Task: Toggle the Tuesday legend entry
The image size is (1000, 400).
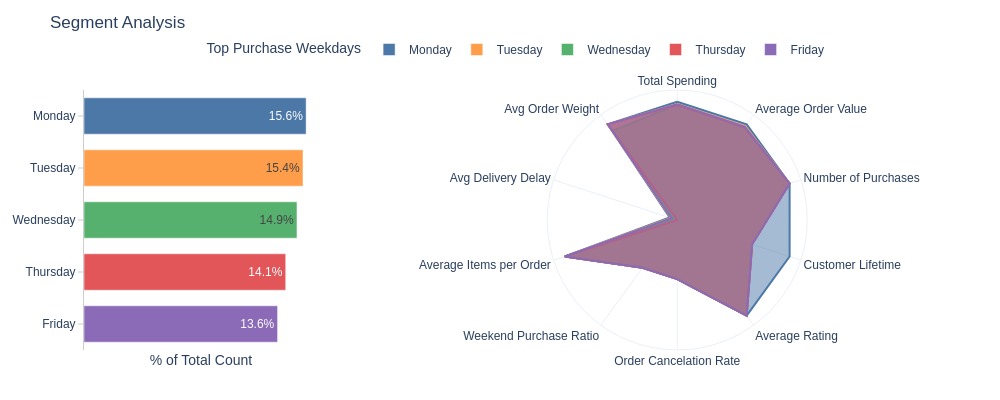Action: tap(506, 50)
